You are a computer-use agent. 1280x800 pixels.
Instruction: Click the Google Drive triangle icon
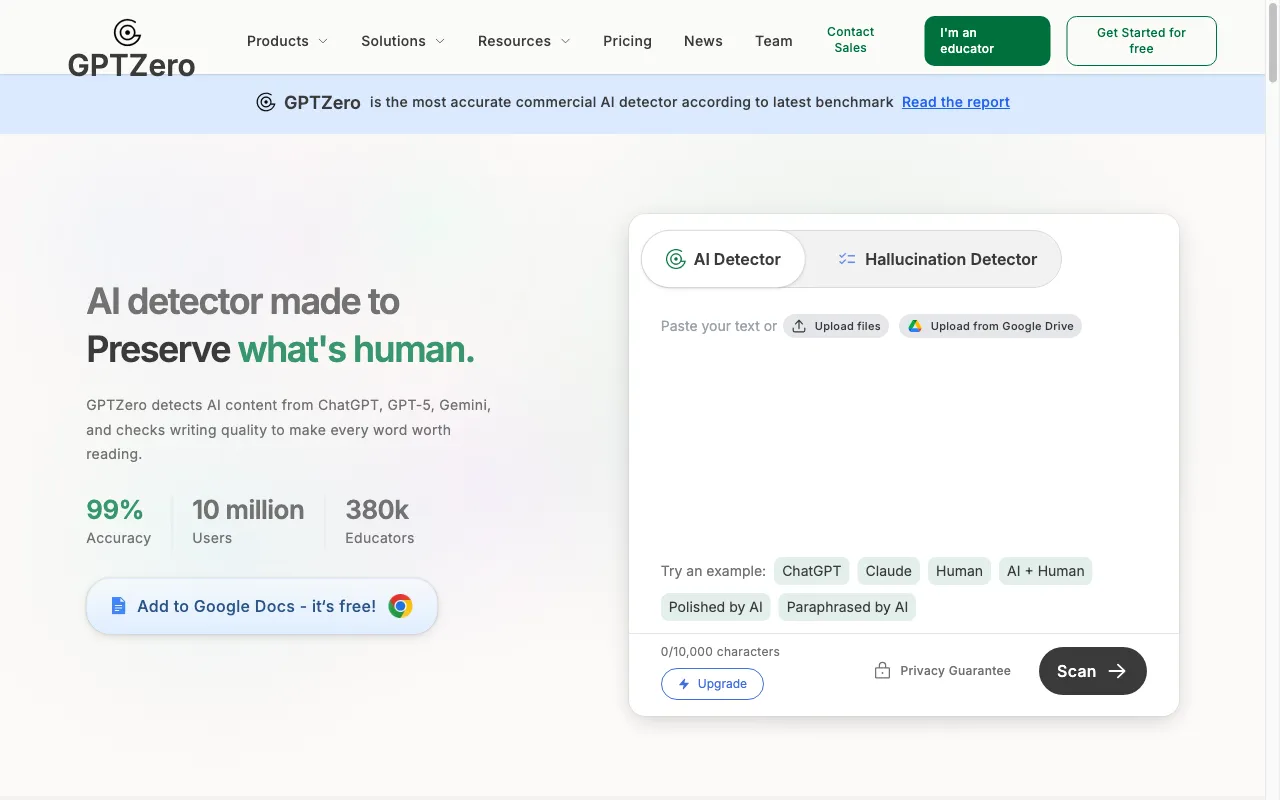915,326
